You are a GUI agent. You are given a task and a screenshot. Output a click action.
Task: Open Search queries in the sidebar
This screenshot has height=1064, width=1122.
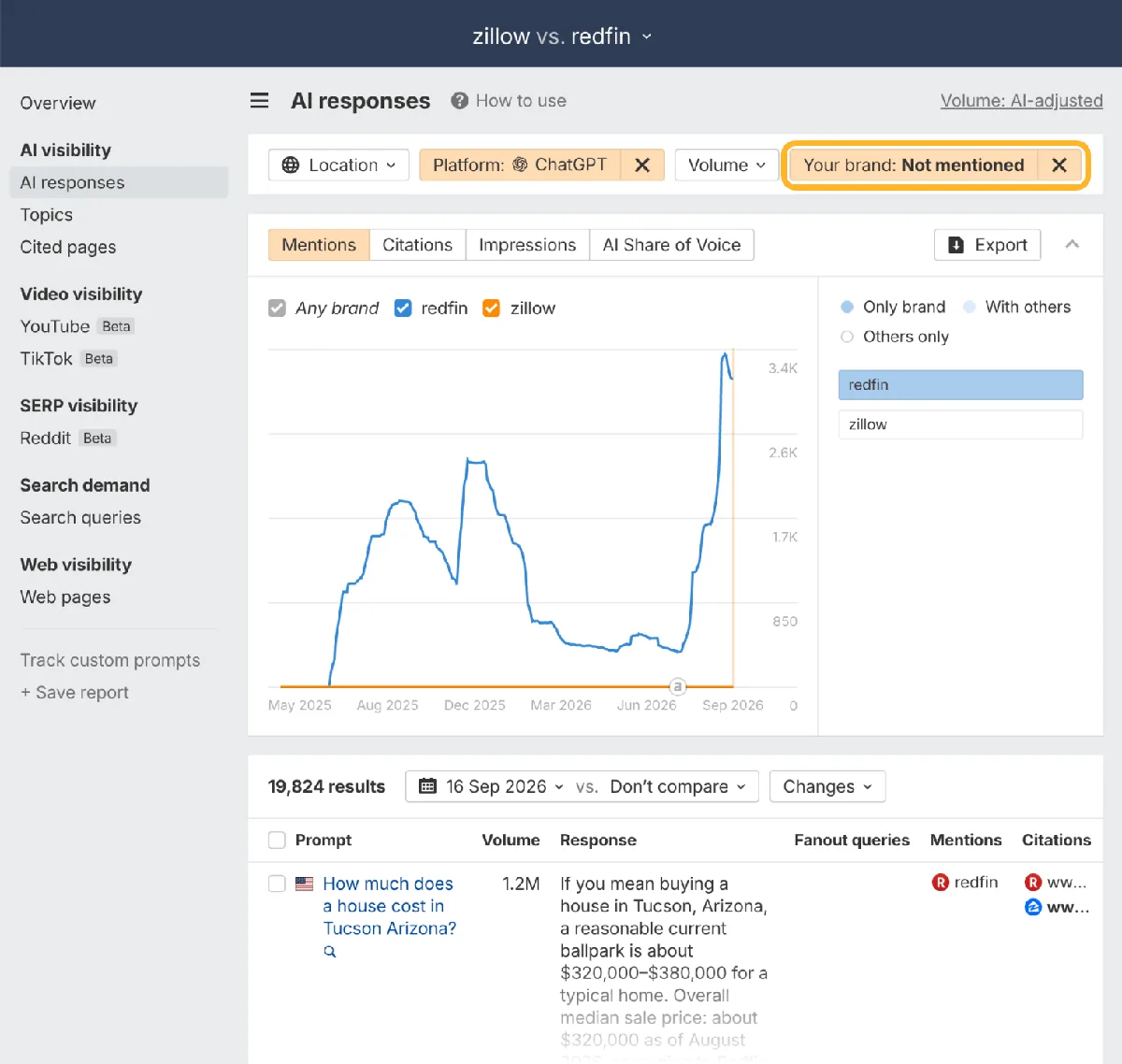[80, 517]
